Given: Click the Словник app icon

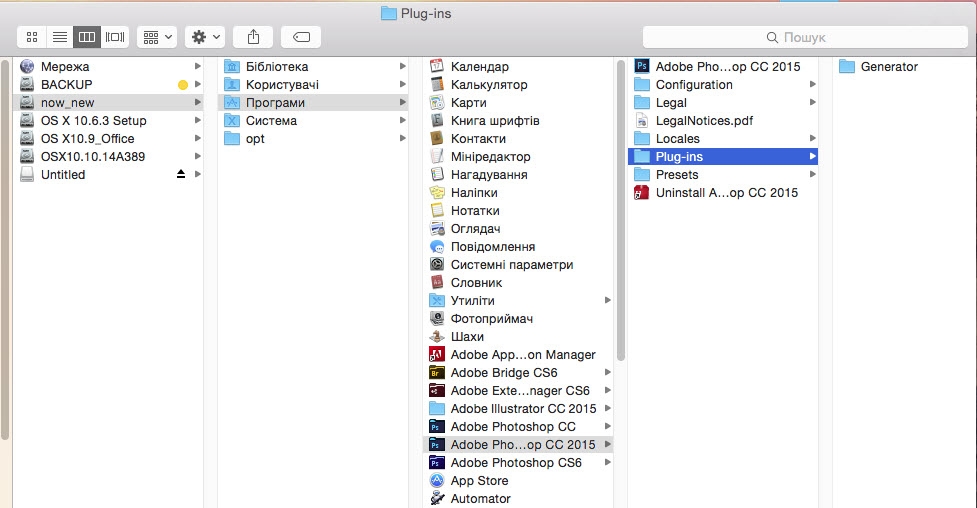Looking at the screenshot, I should pos(437,282).
